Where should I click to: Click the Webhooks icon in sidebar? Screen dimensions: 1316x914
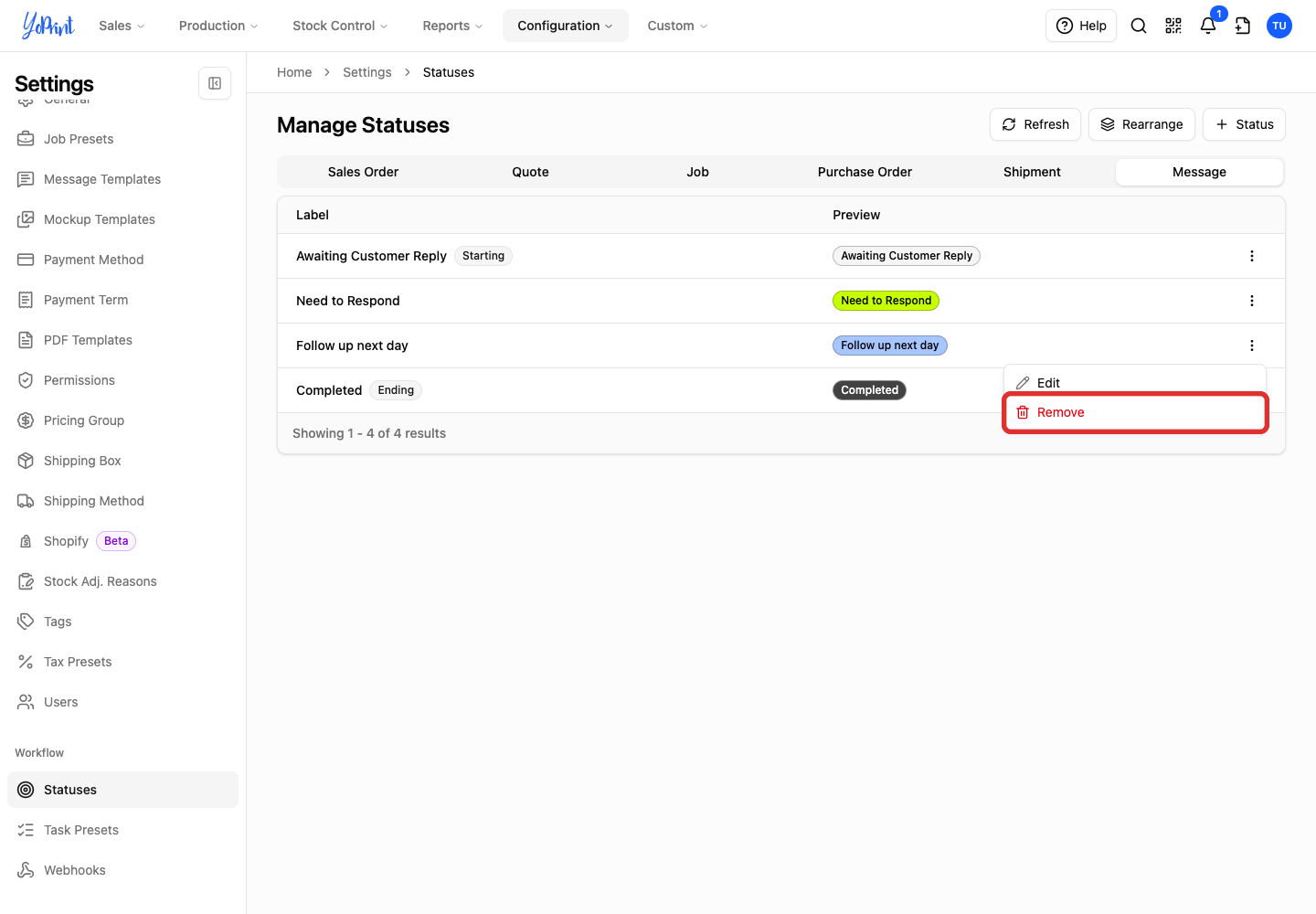pyautogui.click(x=26, y=870)
